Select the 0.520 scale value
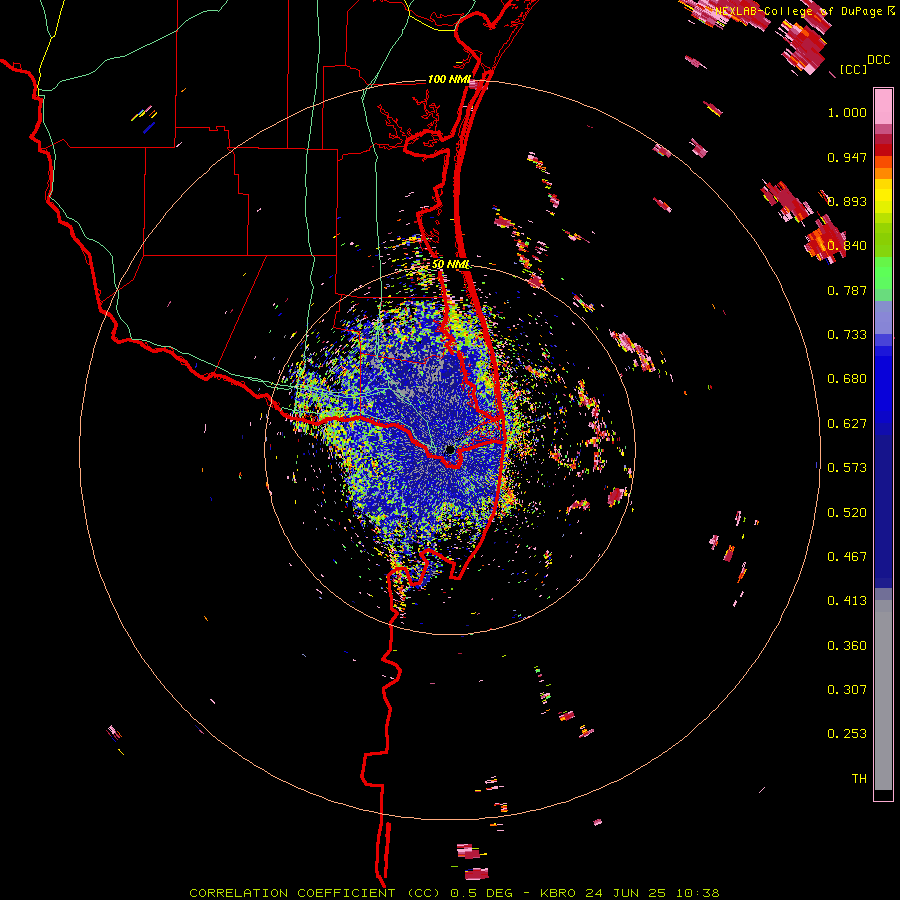 pyautogui.click(x=847, y=513)
